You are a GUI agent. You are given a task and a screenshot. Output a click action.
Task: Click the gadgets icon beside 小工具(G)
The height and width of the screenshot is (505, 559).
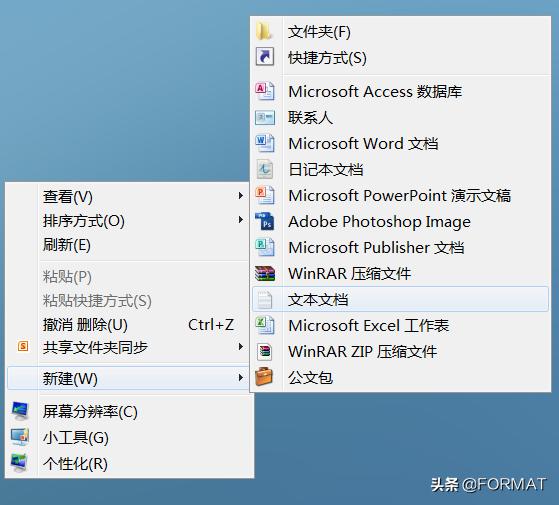20,437
